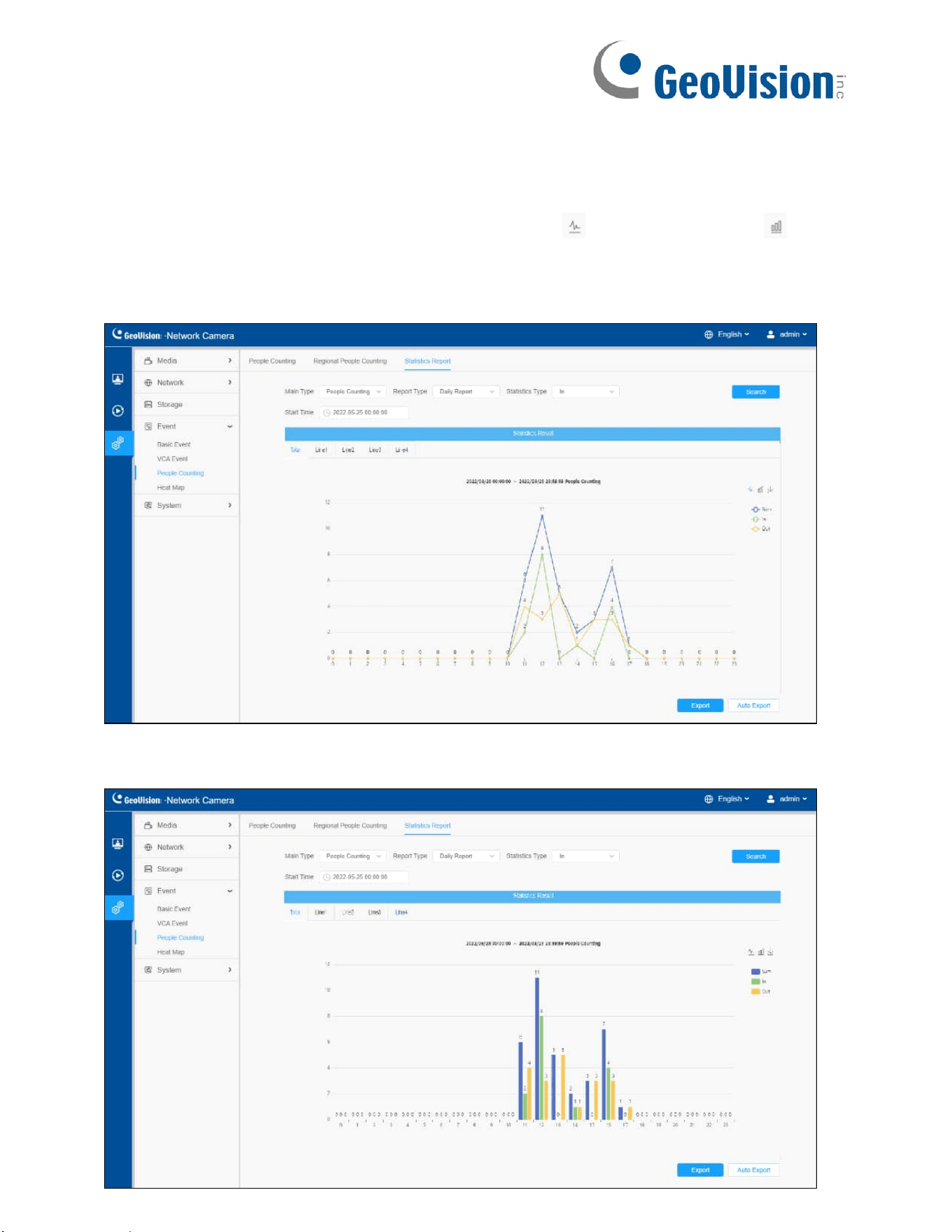The width and height of the screenshot is (952, 1232).
Task: Open VCA Event in the line-chart screenshot
Action: coord(172,459)
